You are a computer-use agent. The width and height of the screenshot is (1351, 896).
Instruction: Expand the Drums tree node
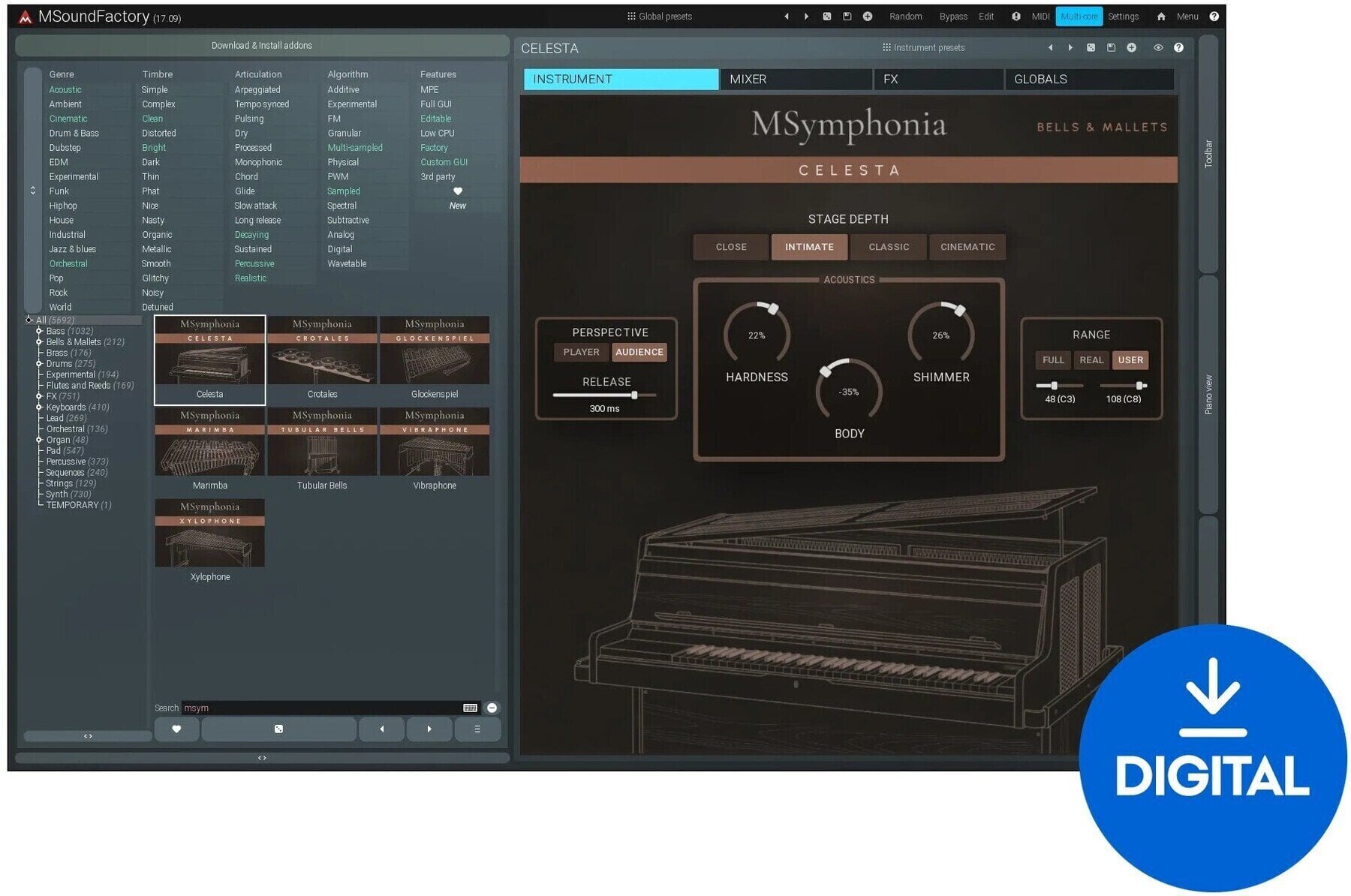(x=39, y=364)
